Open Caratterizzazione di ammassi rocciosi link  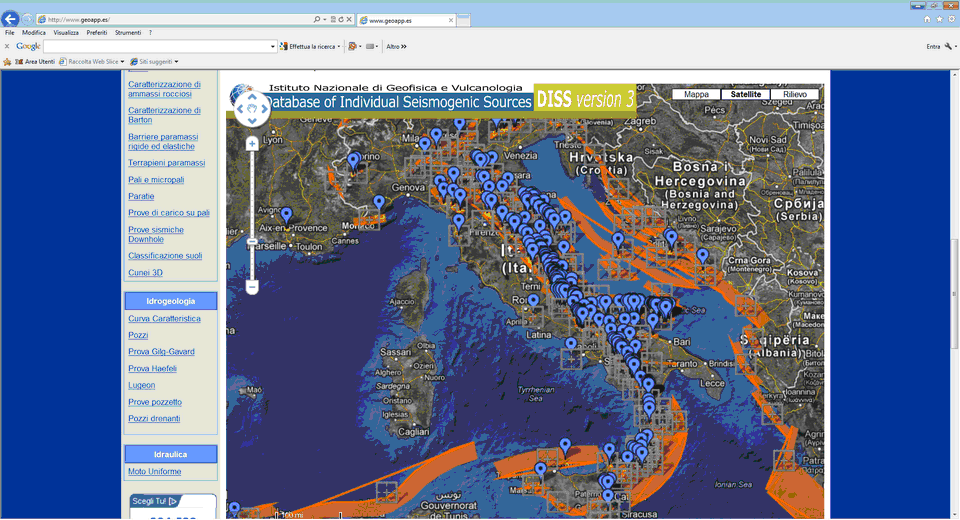(164, 89)
